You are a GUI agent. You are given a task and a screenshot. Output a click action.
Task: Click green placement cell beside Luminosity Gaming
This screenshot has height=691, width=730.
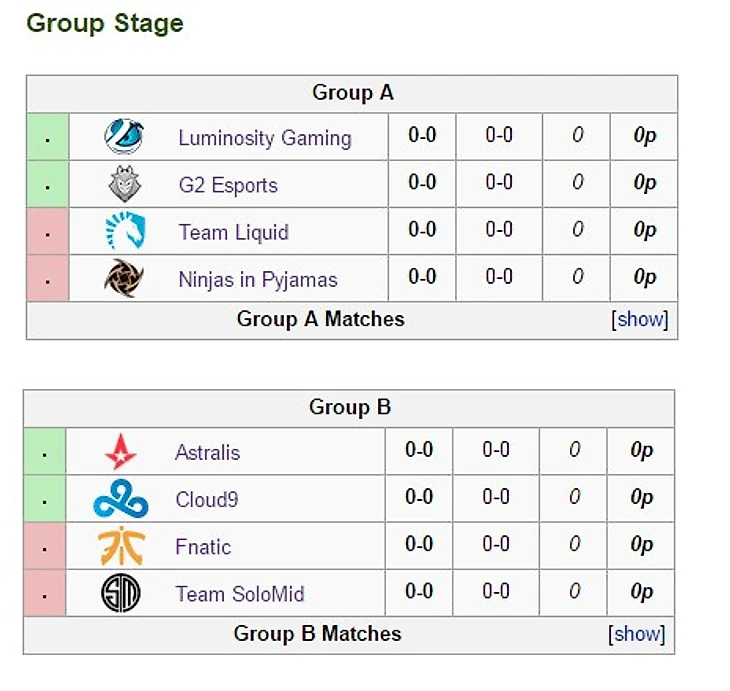tap(47, 138)
